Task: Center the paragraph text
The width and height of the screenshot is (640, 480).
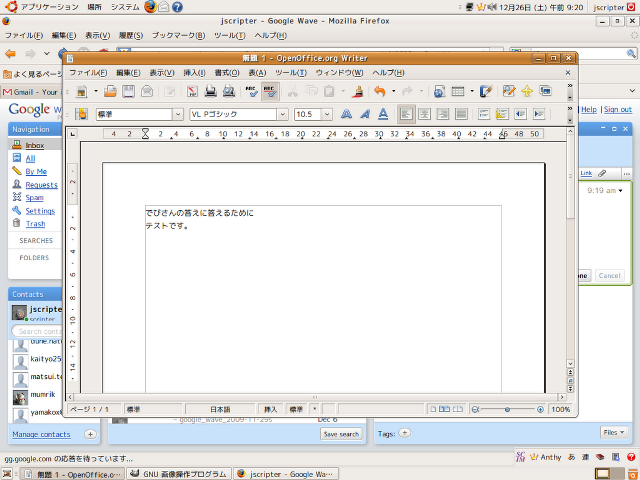Action: (424, 114)
